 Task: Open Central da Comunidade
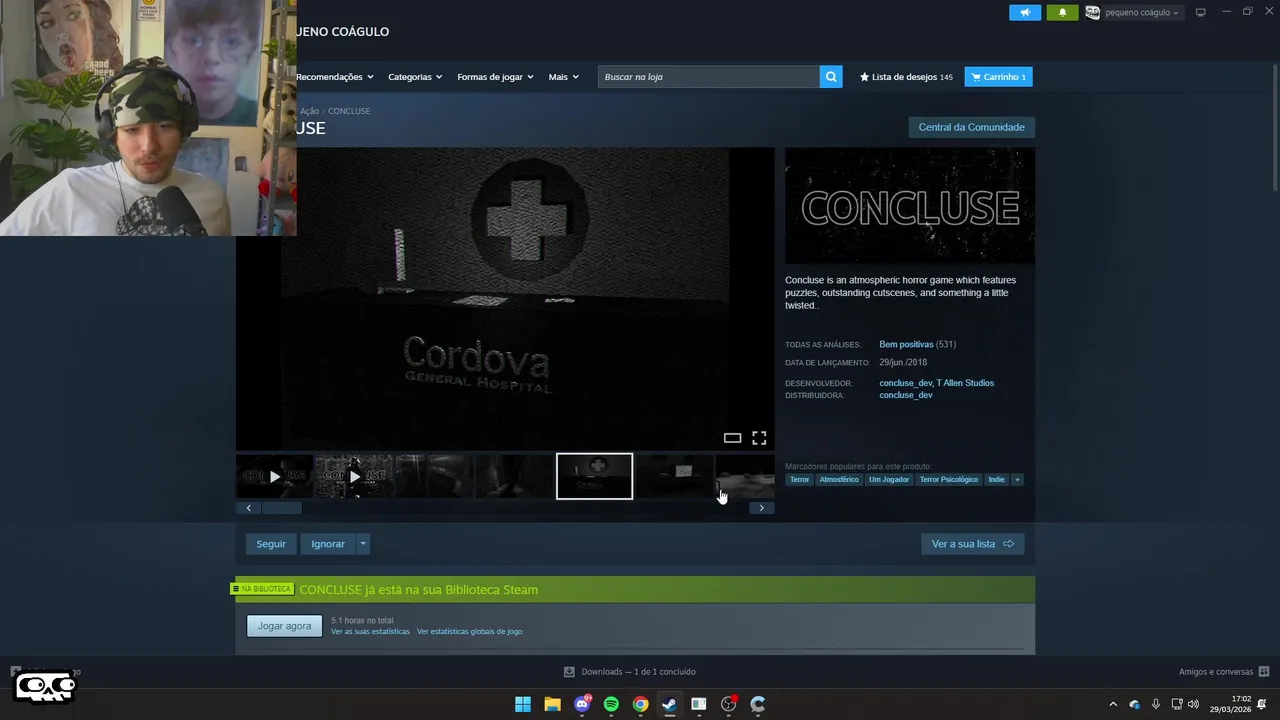[971, 127]
